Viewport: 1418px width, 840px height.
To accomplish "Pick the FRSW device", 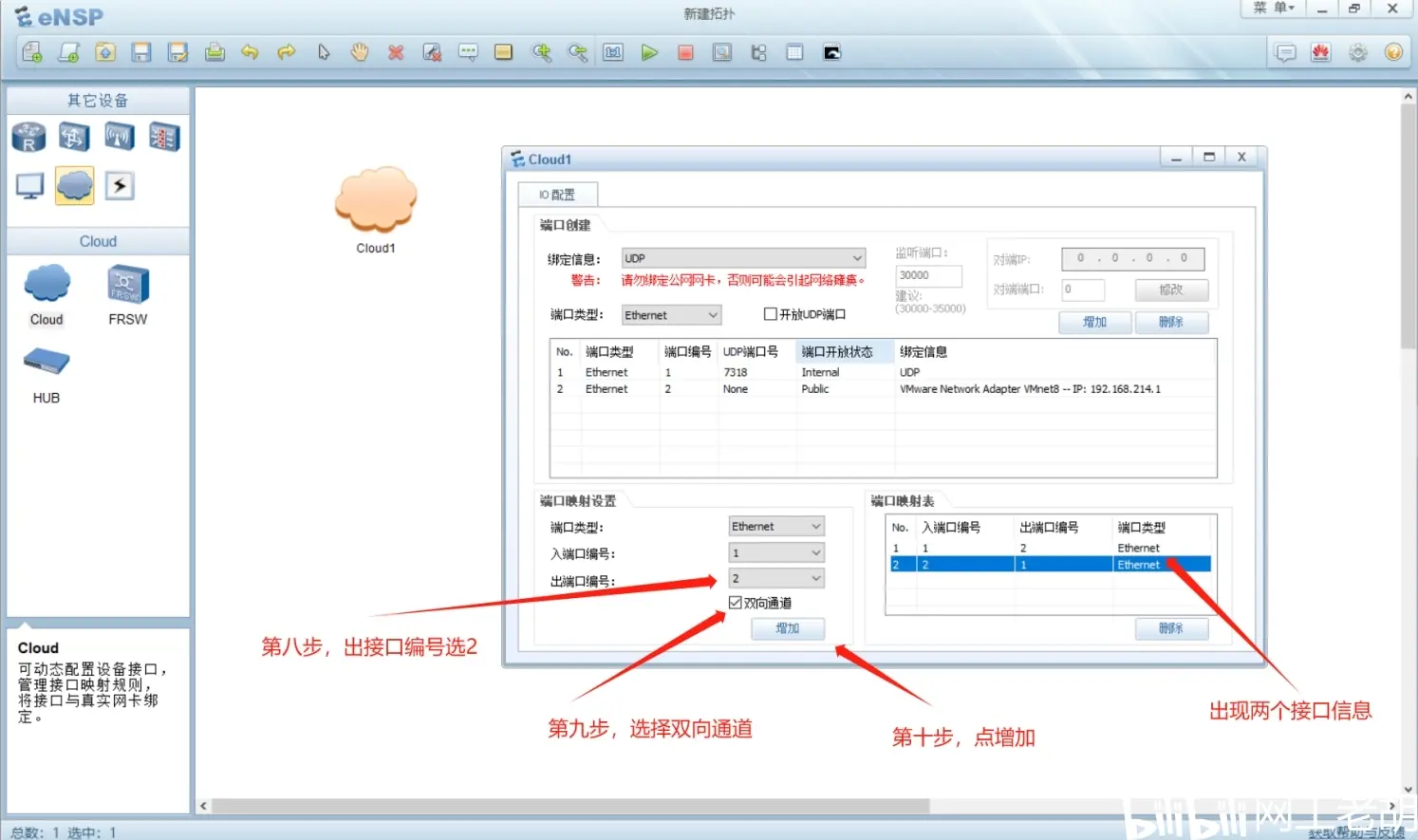I will (x=128, y=294).
